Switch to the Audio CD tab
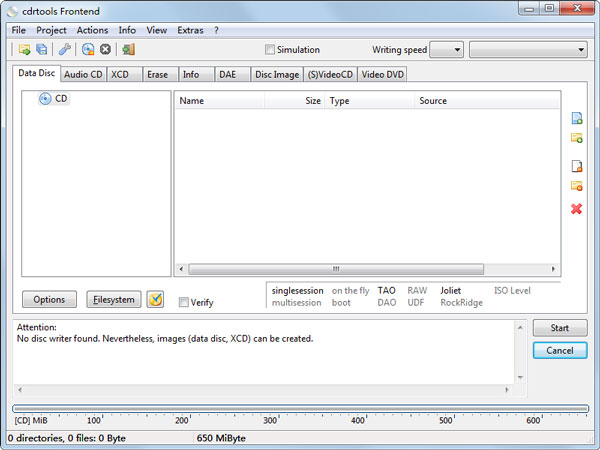Image resolution: width=600 pixels, height=450 pixels. tap(83, 74)
